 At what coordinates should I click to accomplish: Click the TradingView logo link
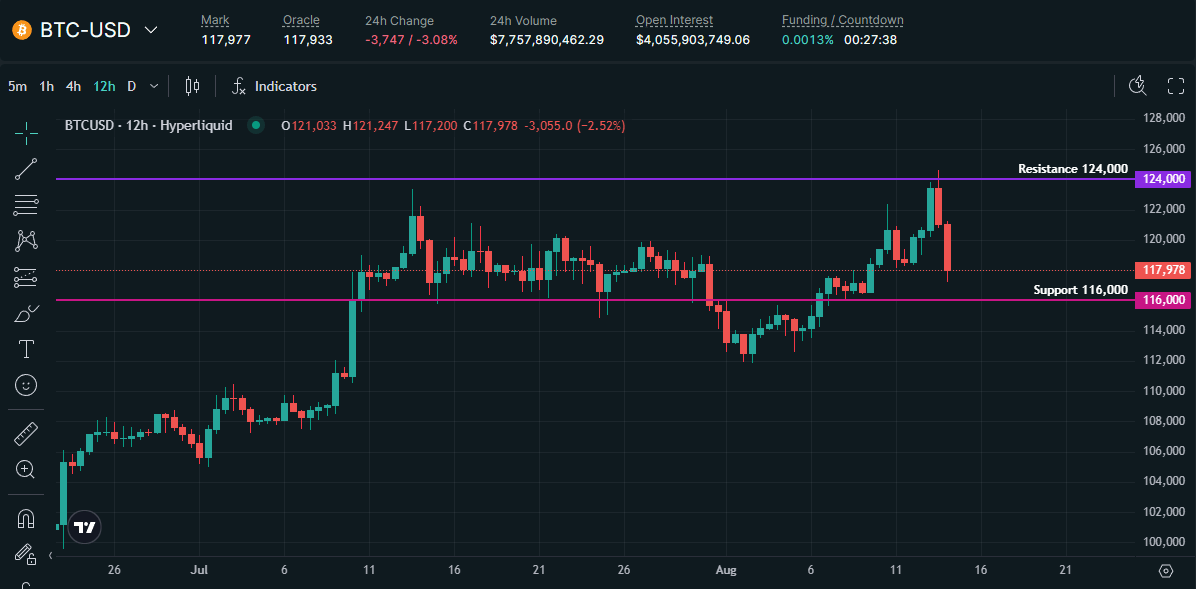[x=85, y=527]
